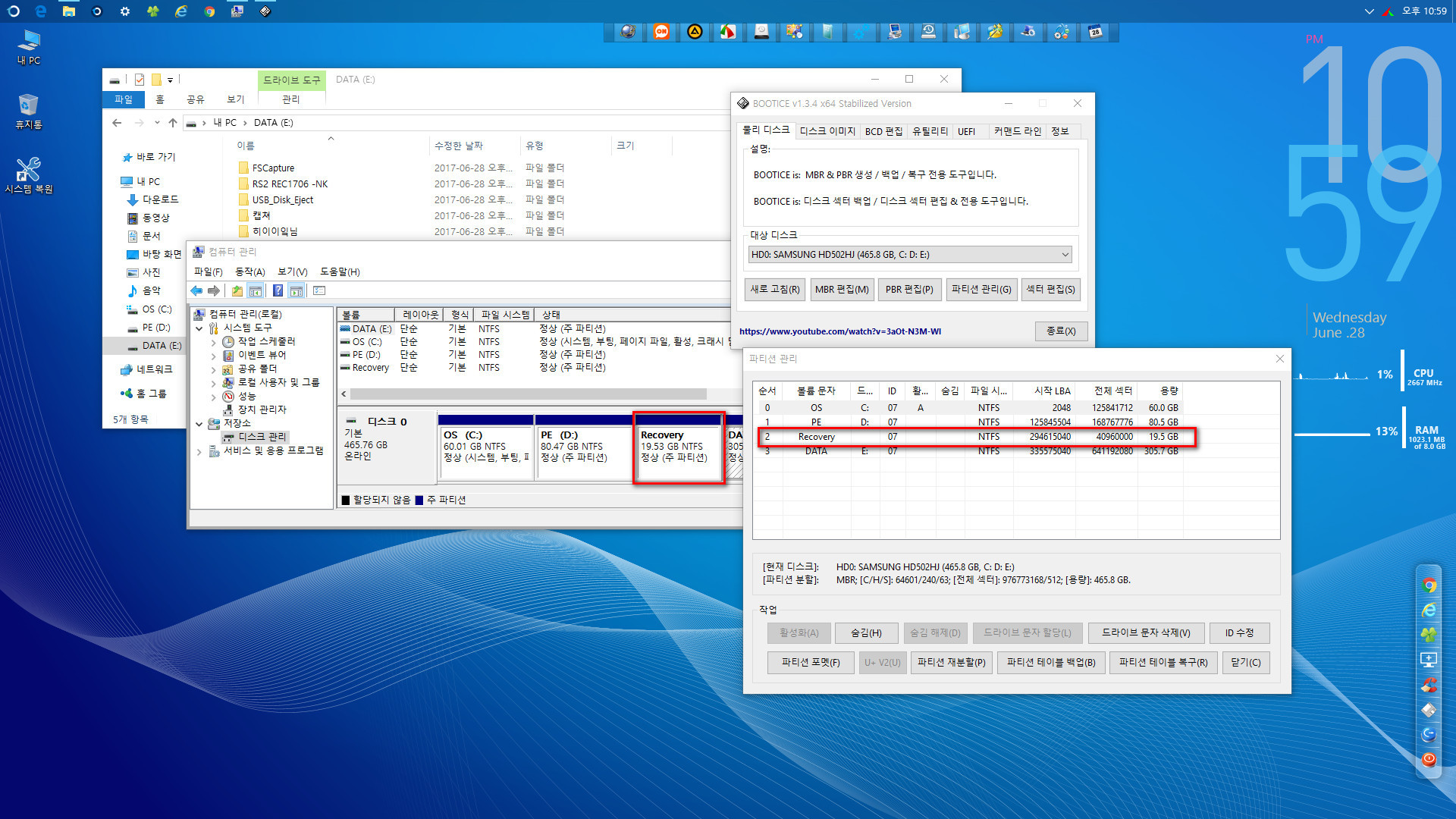Click 종료(X) button in BOOTICE

[x=1061, y=331]
